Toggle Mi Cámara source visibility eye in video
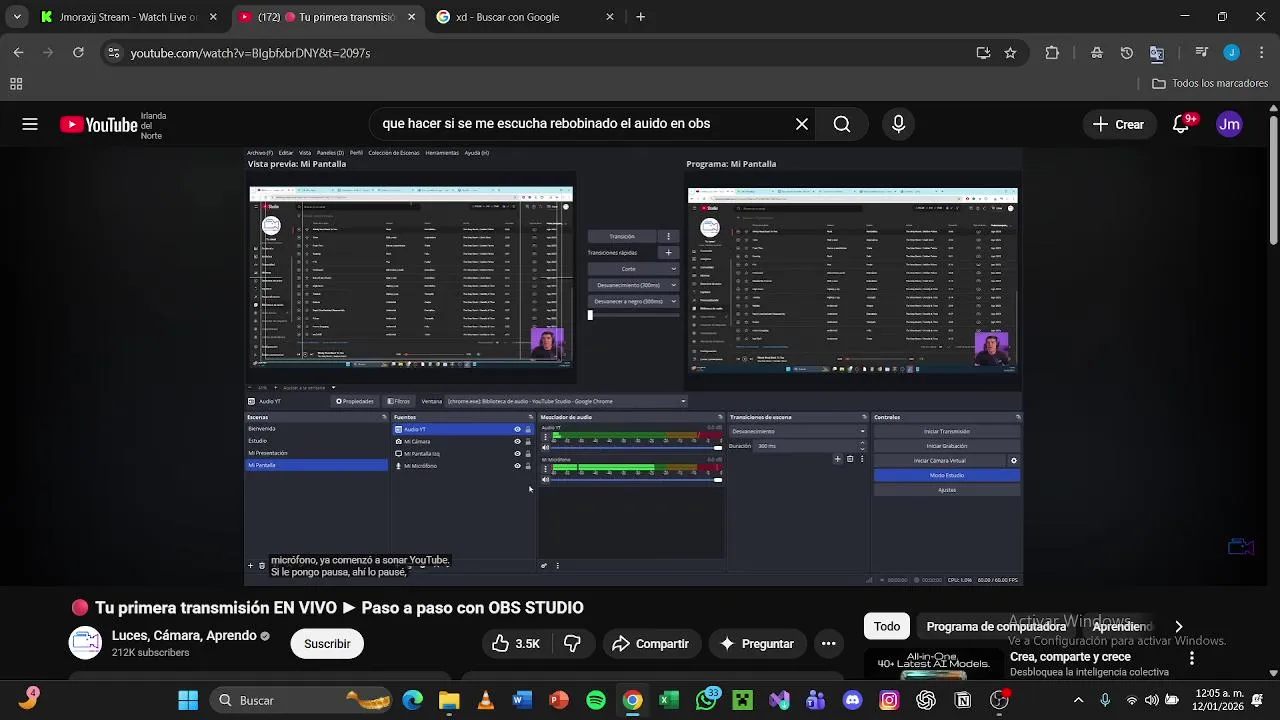 [517, 442]
